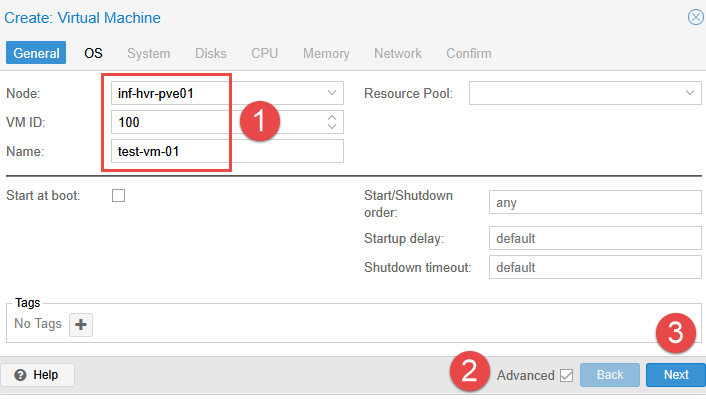This screenshot has width=706, height=399.
Task: Open the Resource Pool dropdown
Action: [x=689, y=93]
